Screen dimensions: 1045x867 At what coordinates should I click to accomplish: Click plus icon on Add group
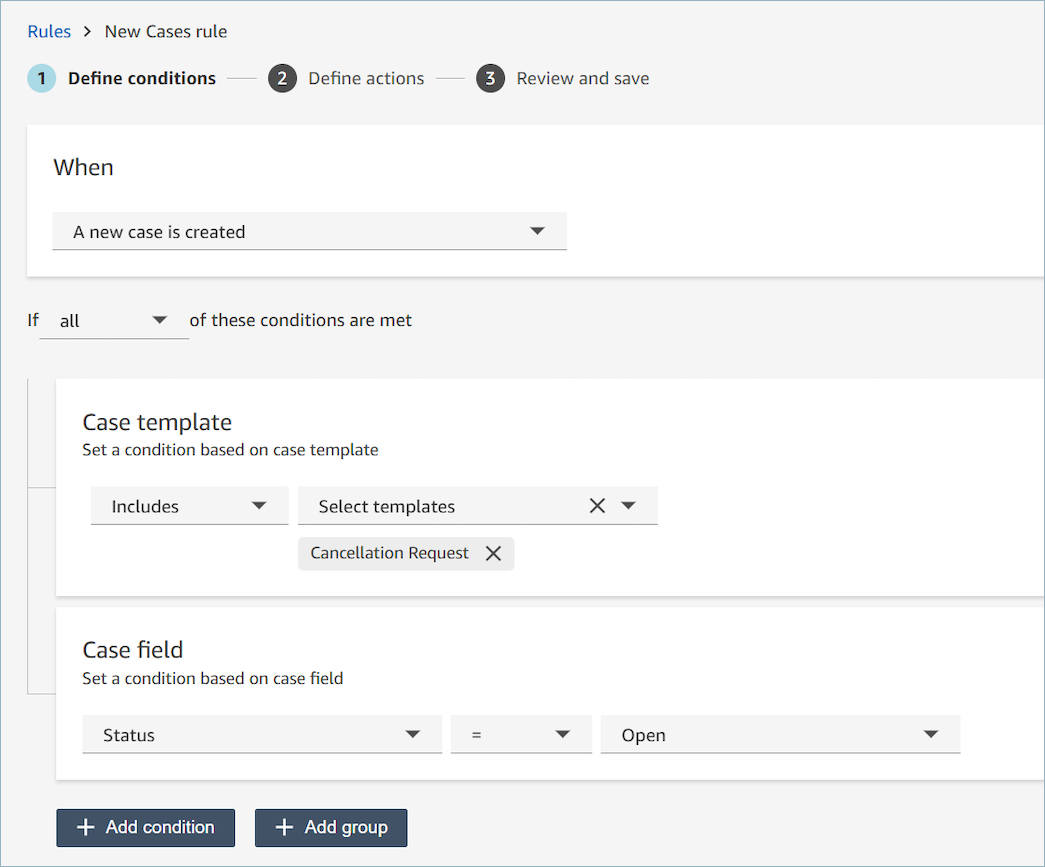[285, 828]
